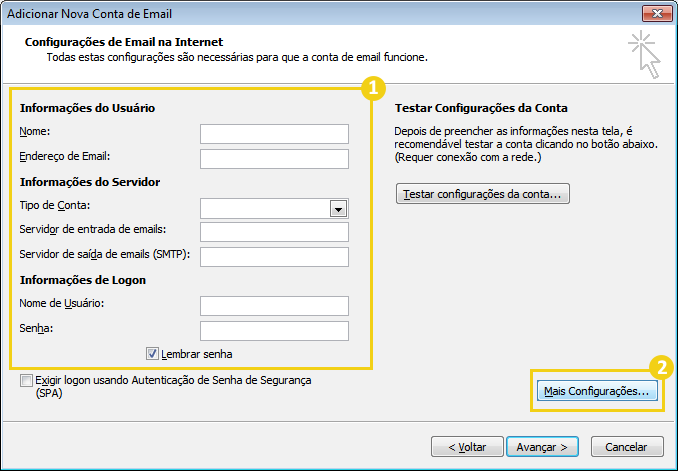
Task: Go back with the Voltar button
Action: [466, 446]
